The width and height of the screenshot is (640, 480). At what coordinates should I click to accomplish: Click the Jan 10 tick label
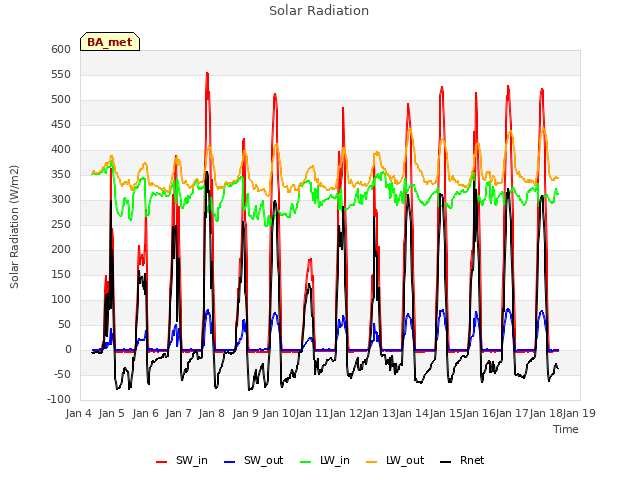point(278,413)
